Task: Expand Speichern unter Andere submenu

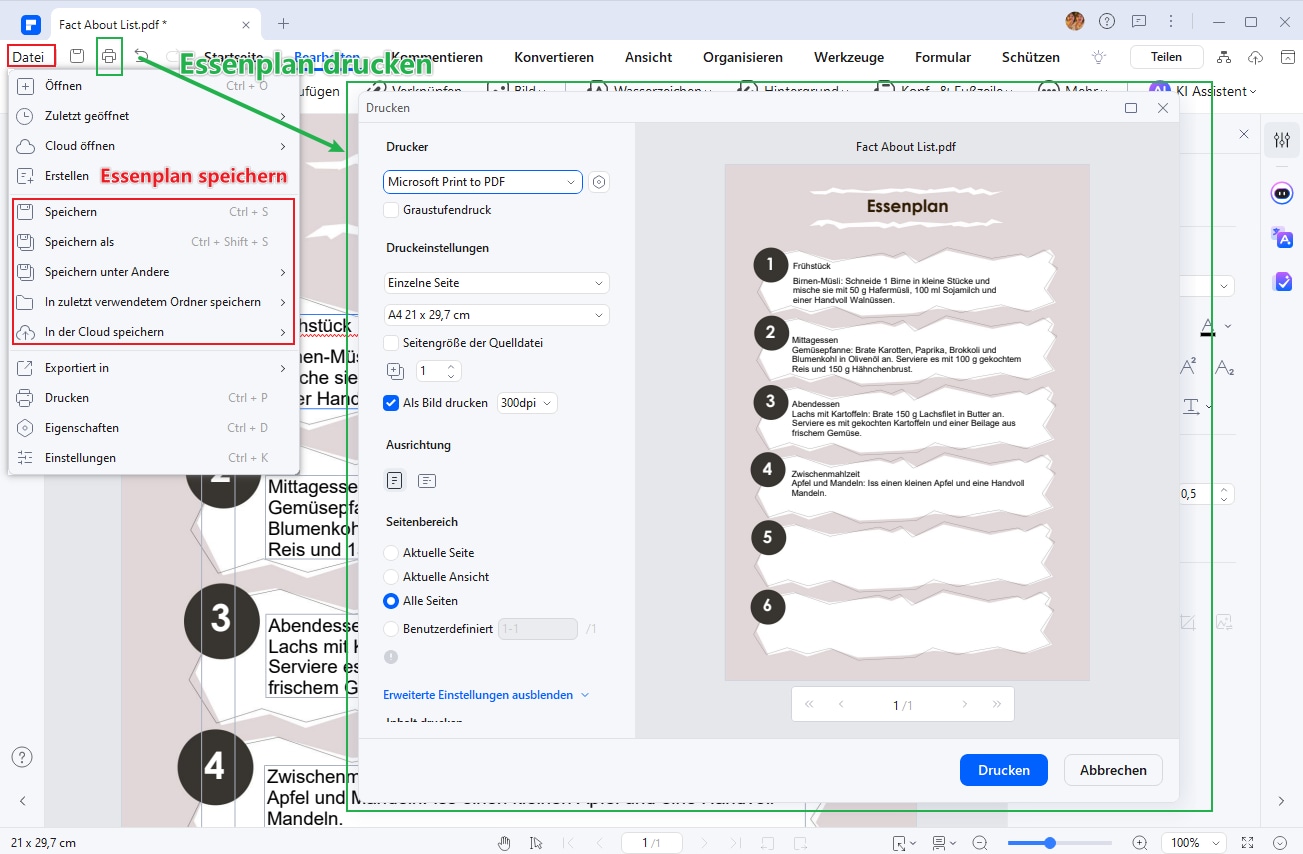Action: click(x=153, y=272)
